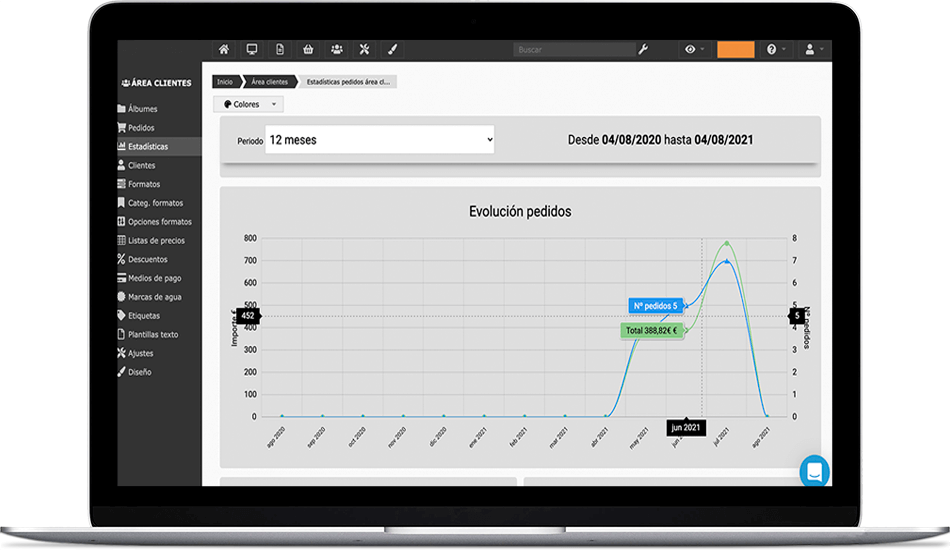Click the cart icon next to Pedidos

pyautogui.click(x=121, y=128)
